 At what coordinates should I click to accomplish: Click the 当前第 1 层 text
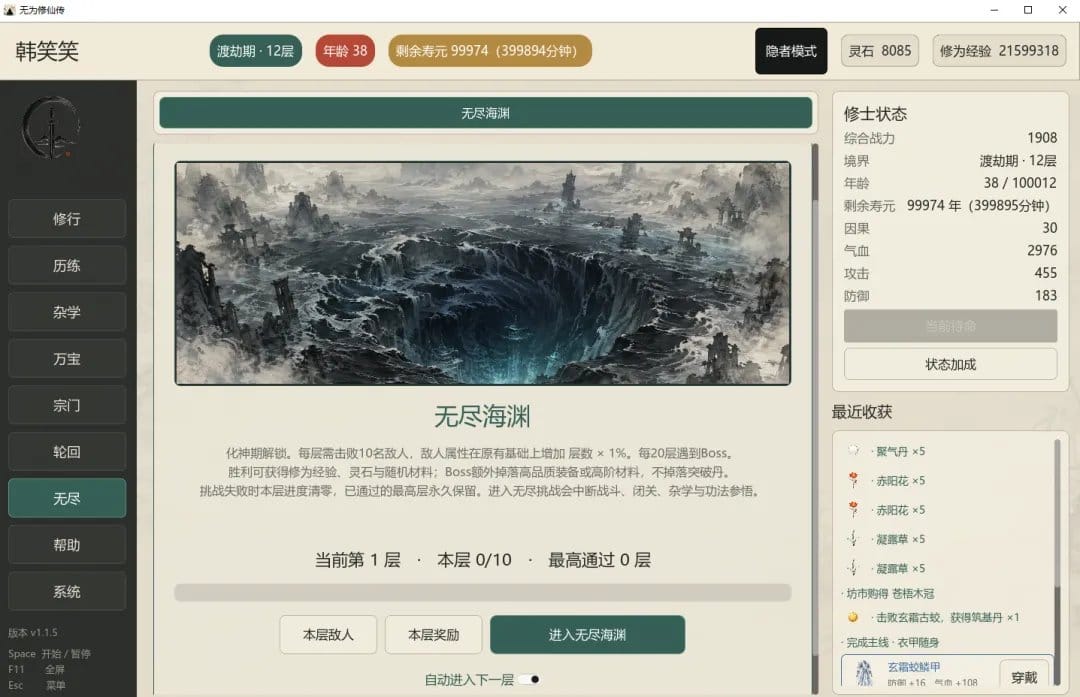[x=357, y=560]
